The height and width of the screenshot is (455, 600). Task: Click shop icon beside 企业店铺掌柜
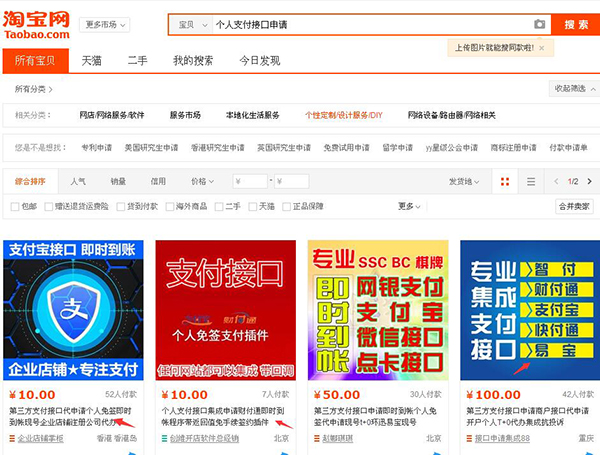click(x=12, y=439)
